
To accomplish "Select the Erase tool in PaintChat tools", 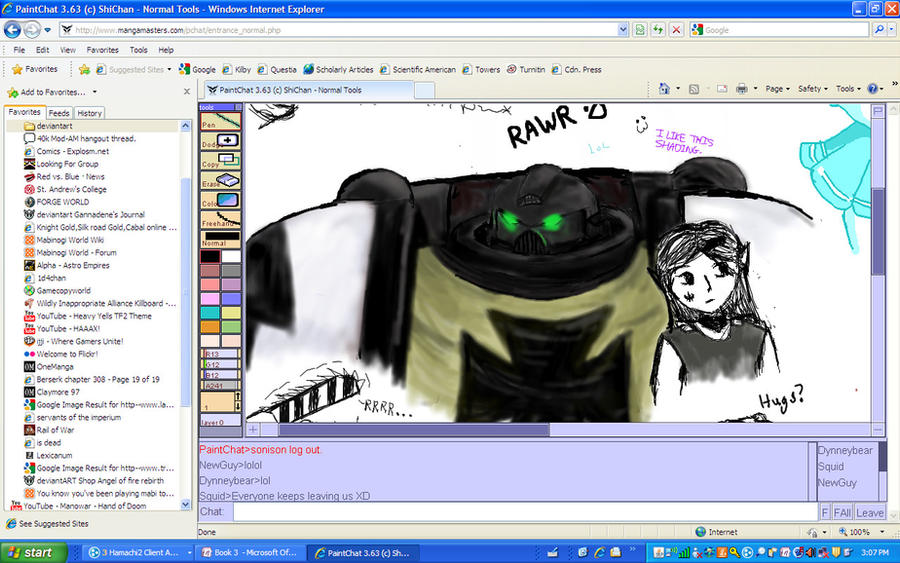I will click(220, 180).
